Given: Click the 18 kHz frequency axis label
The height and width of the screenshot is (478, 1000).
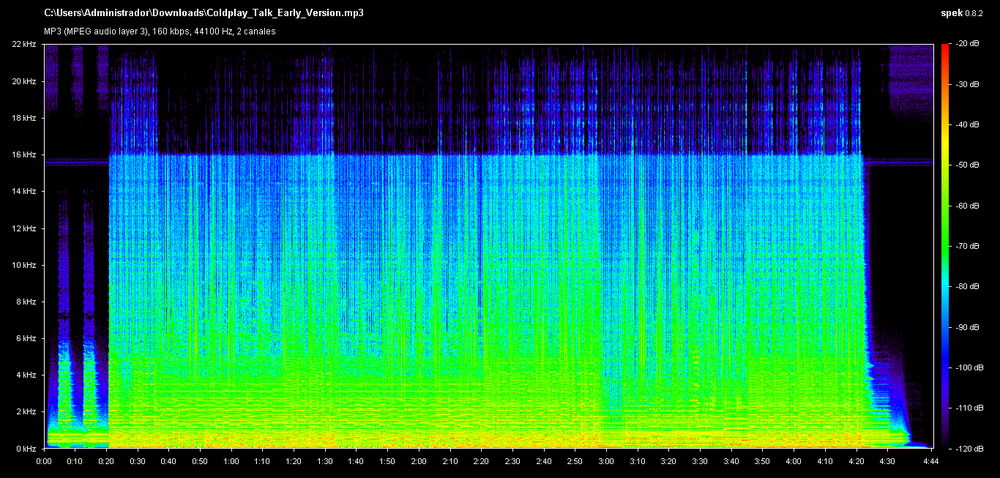Looking at the screenshot, I should 24,118.
